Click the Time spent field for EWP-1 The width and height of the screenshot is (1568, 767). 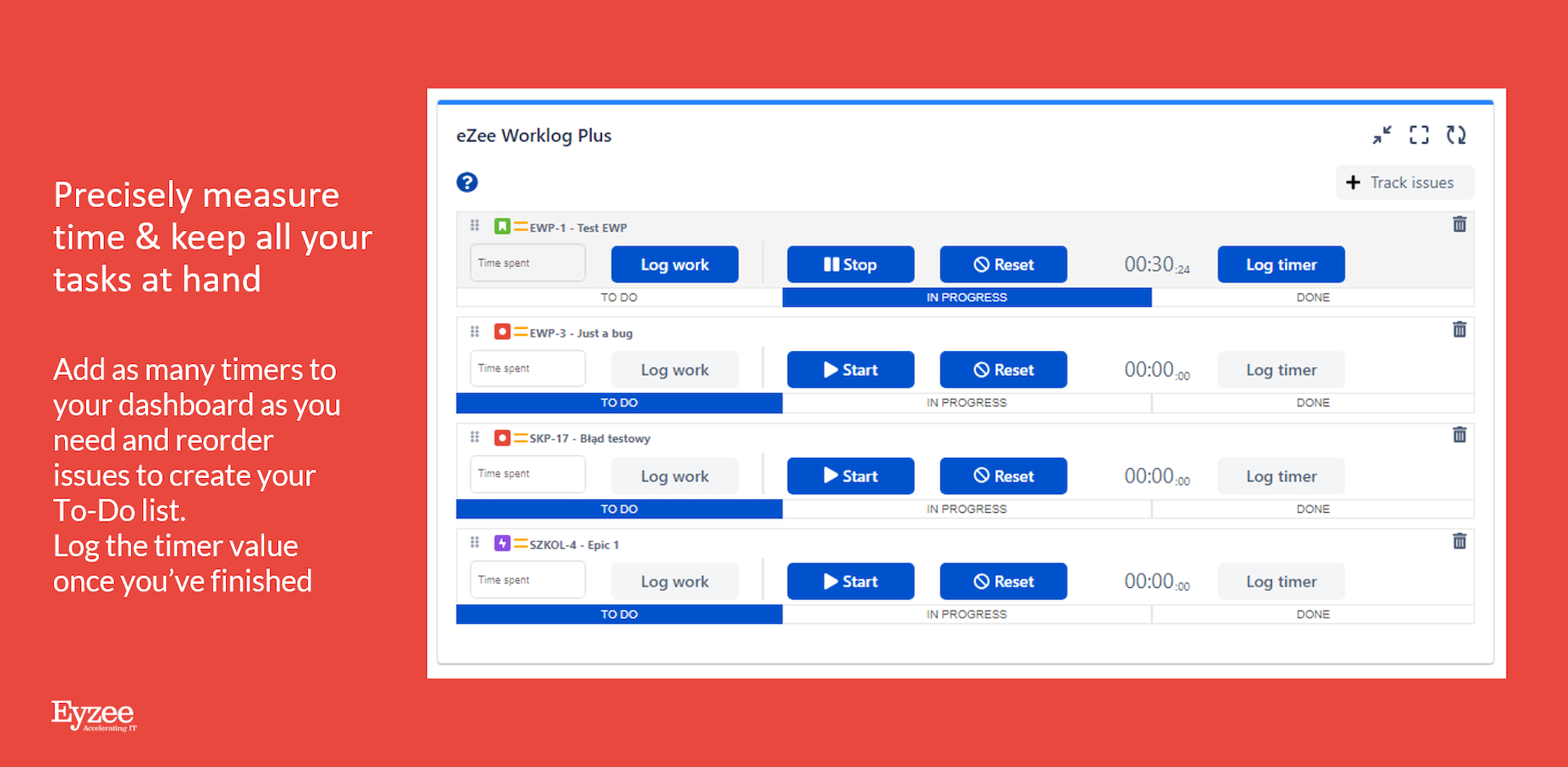(528, 262)
